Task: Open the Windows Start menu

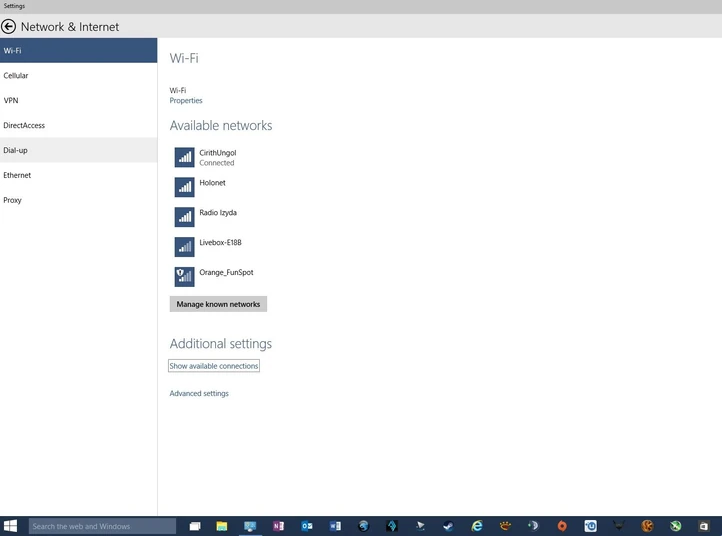Action: pos(10,526)
